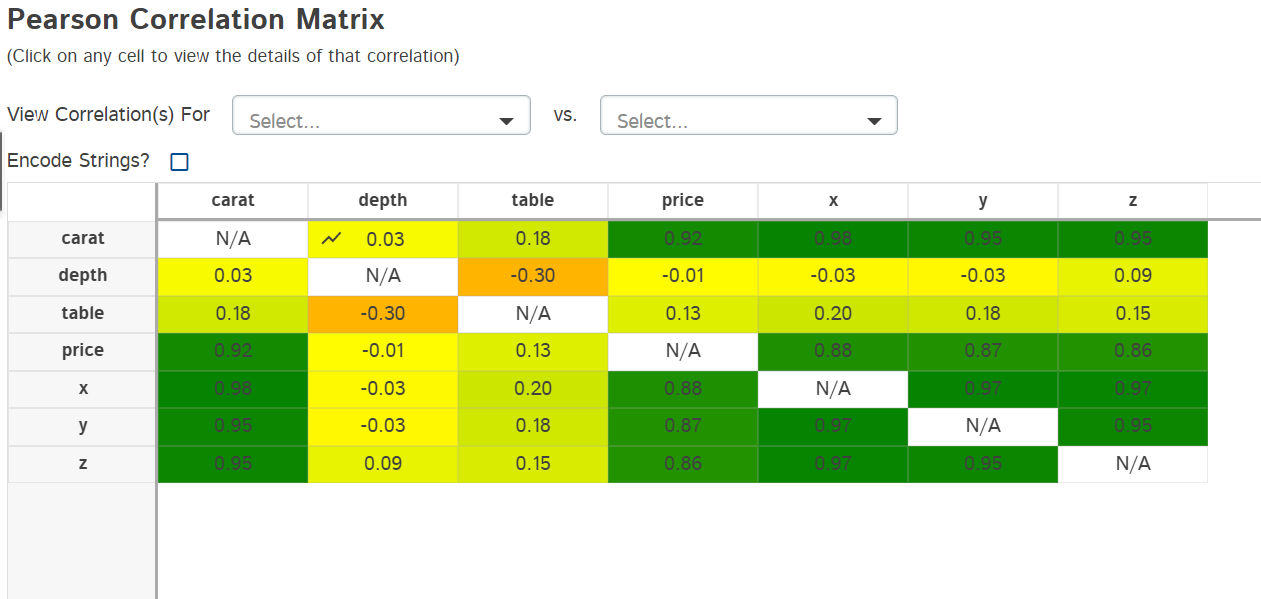Click the table column header
Viewport: 1261px width, 599px height.
coord(533,200)
